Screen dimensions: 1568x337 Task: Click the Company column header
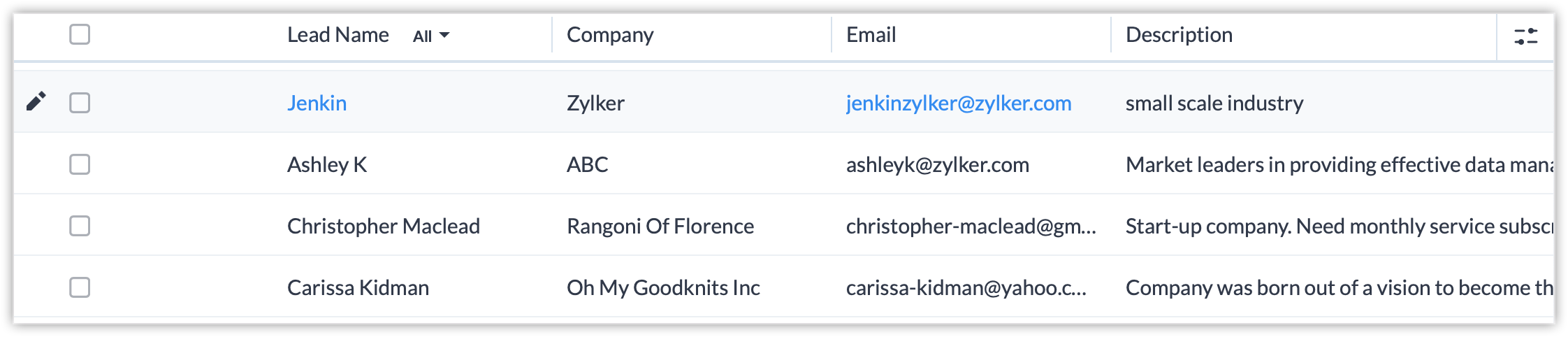[609, 35]
